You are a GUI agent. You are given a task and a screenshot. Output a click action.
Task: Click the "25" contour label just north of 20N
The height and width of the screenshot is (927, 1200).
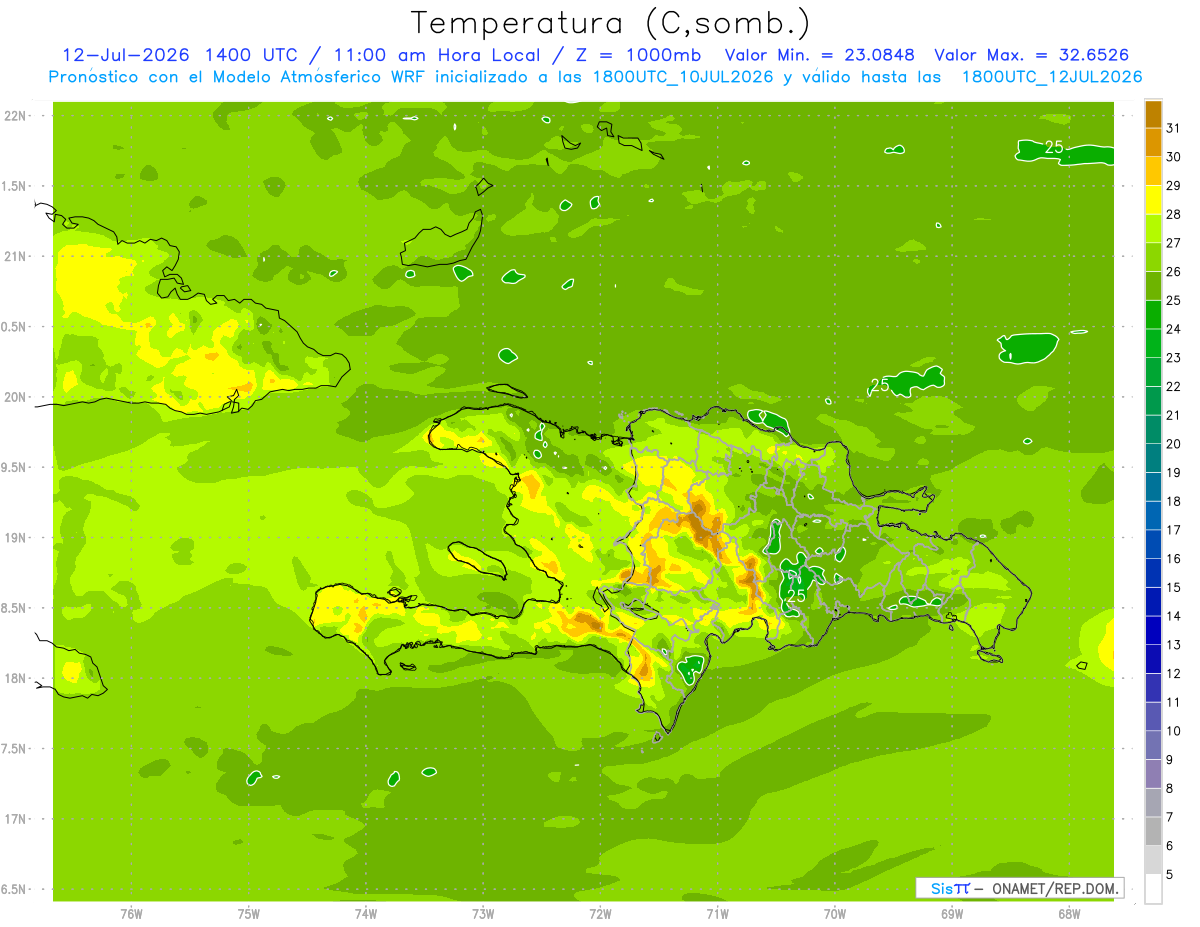pos(880,385)
